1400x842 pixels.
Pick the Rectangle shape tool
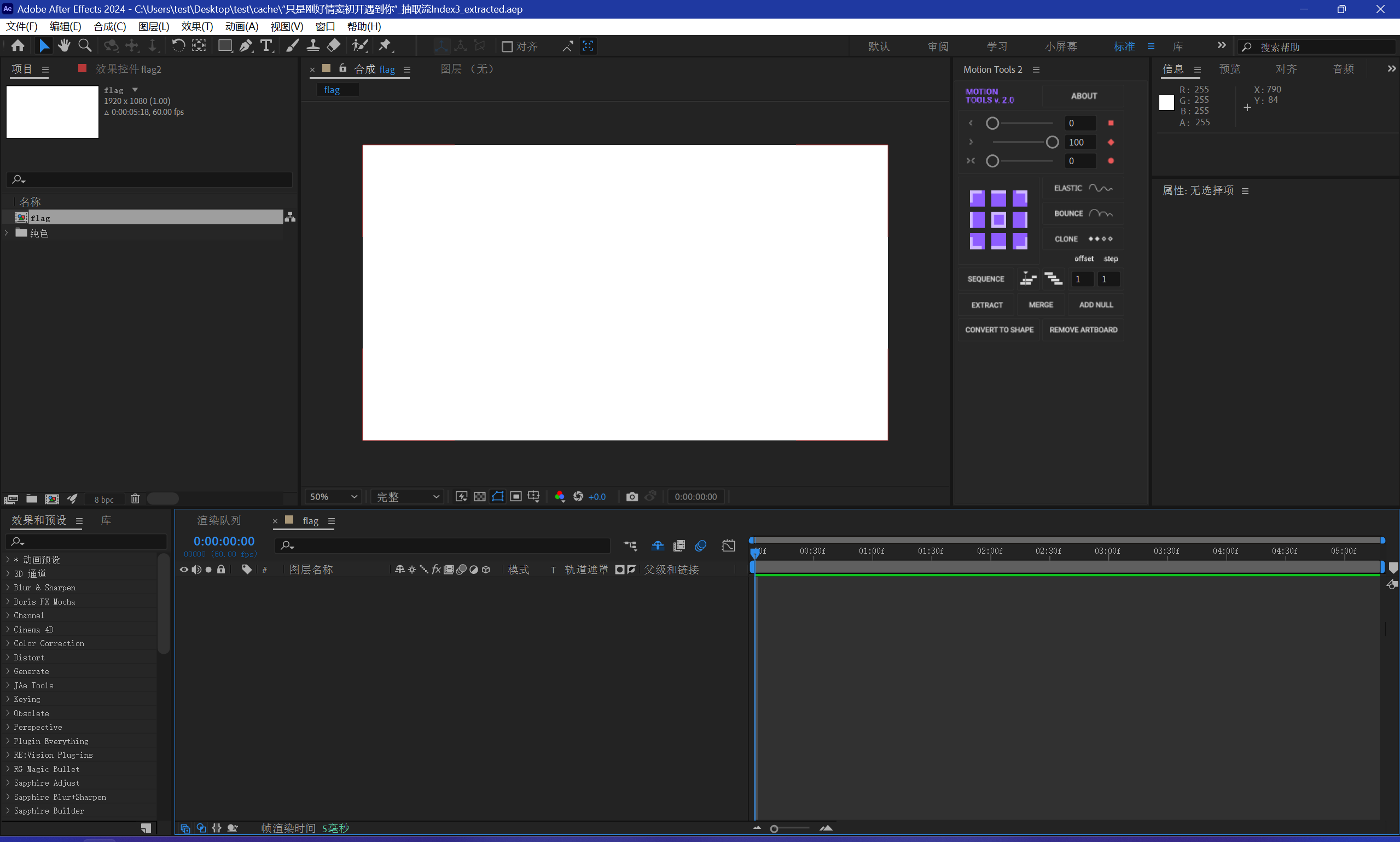click(x=225, y=46)
